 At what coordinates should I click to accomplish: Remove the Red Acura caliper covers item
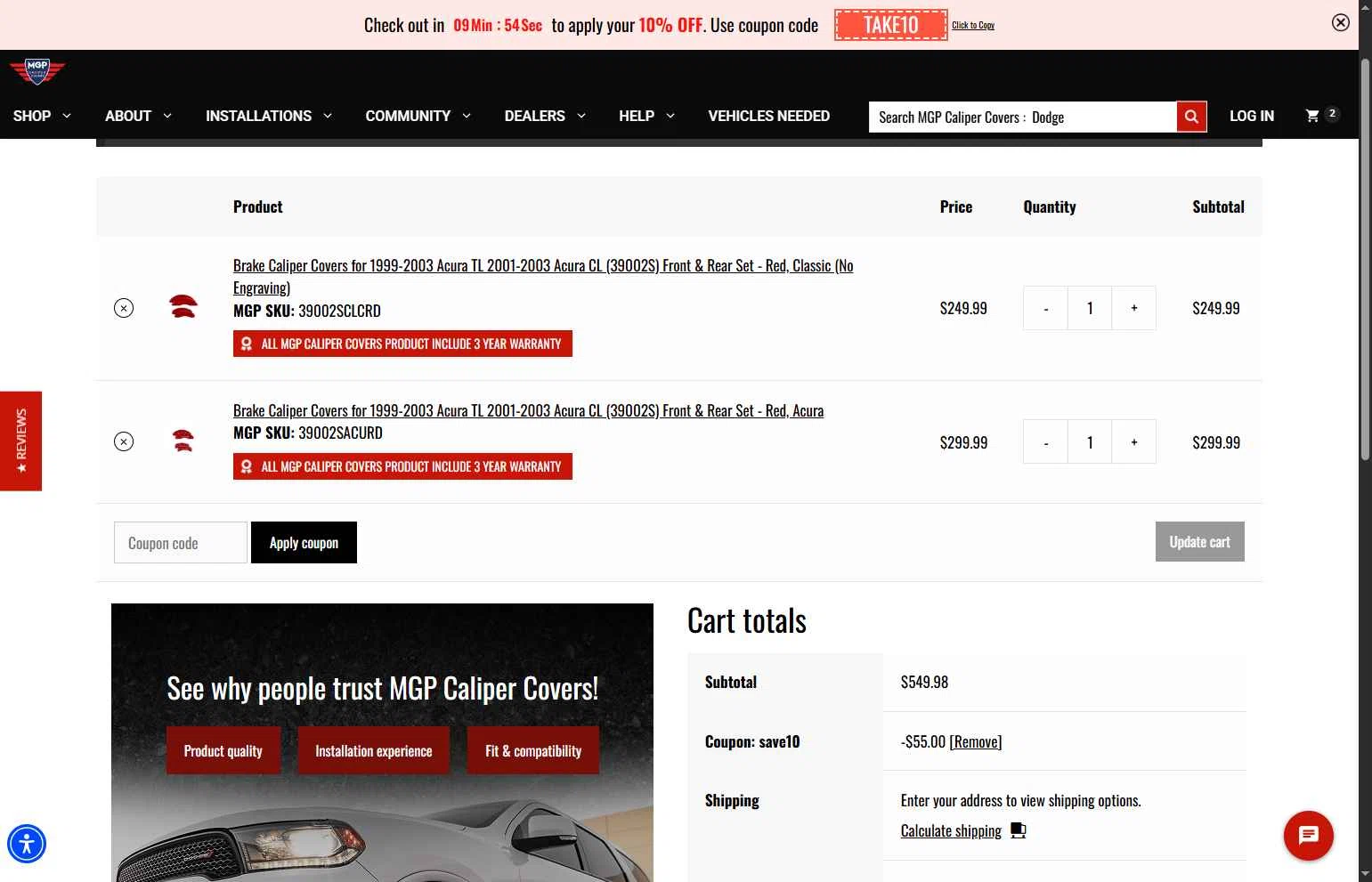click(124, 441)
